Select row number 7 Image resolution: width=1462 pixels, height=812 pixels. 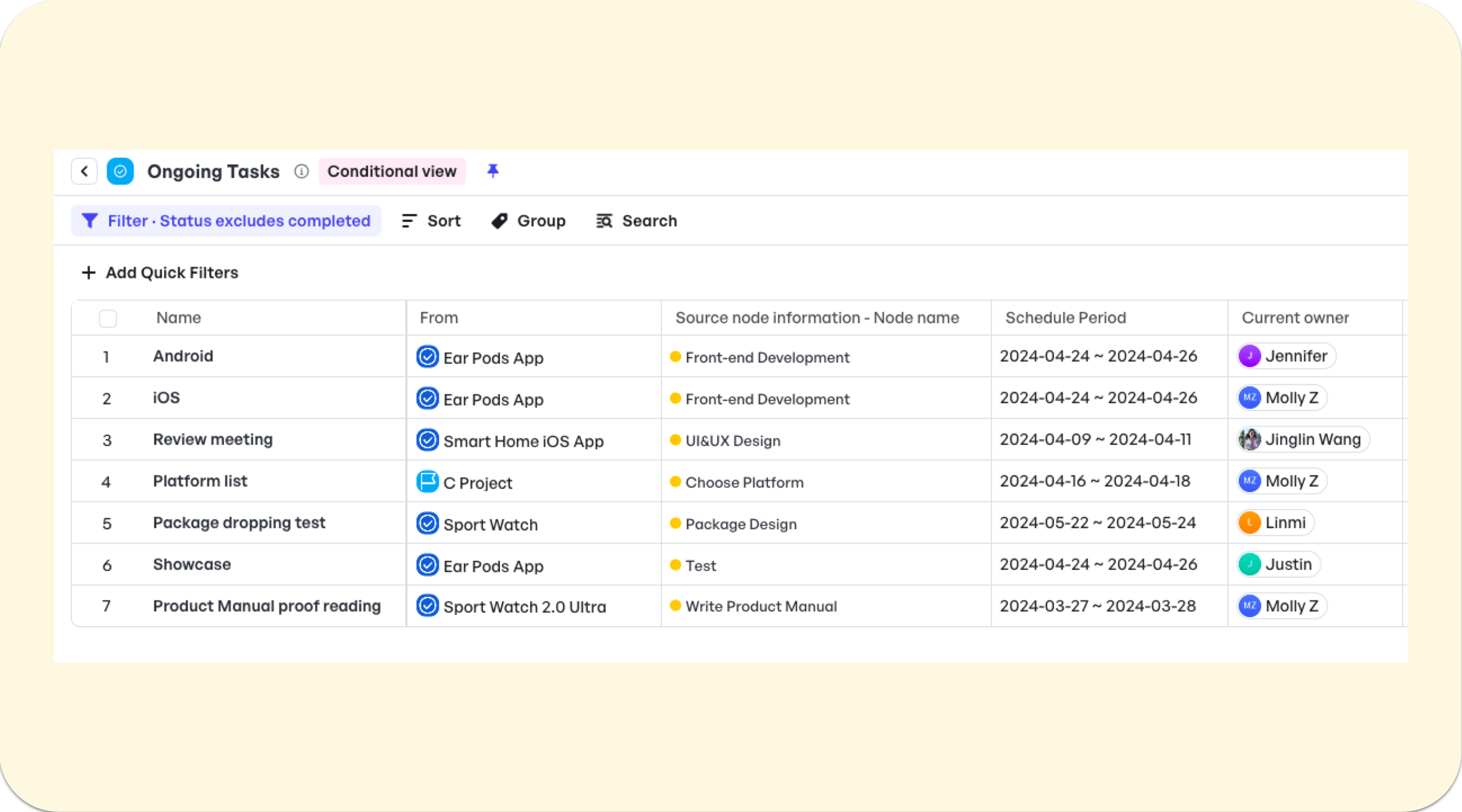(x=106, y=607)
